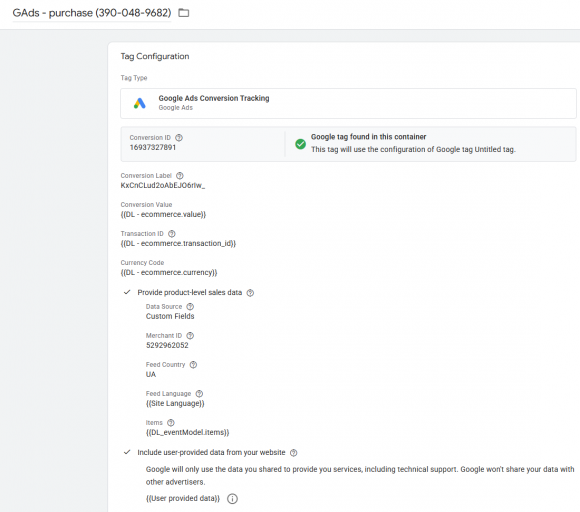The width and height of the screenshot is (580, 512).
Task: Click the Tag Configuration section heading
Action: (x=155, y=56)
